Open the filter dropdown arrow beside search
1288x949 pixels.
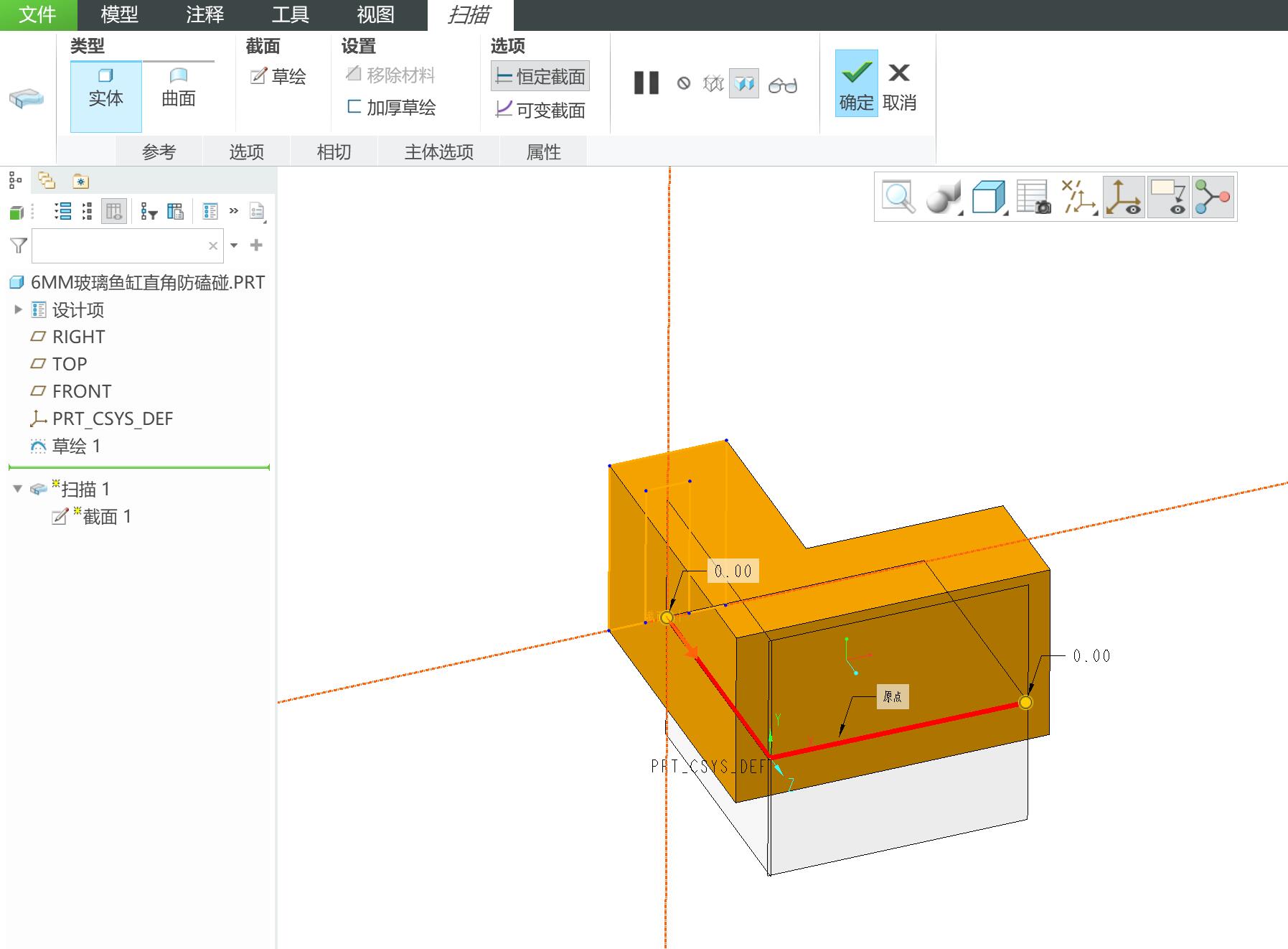[x=234, y=246]
